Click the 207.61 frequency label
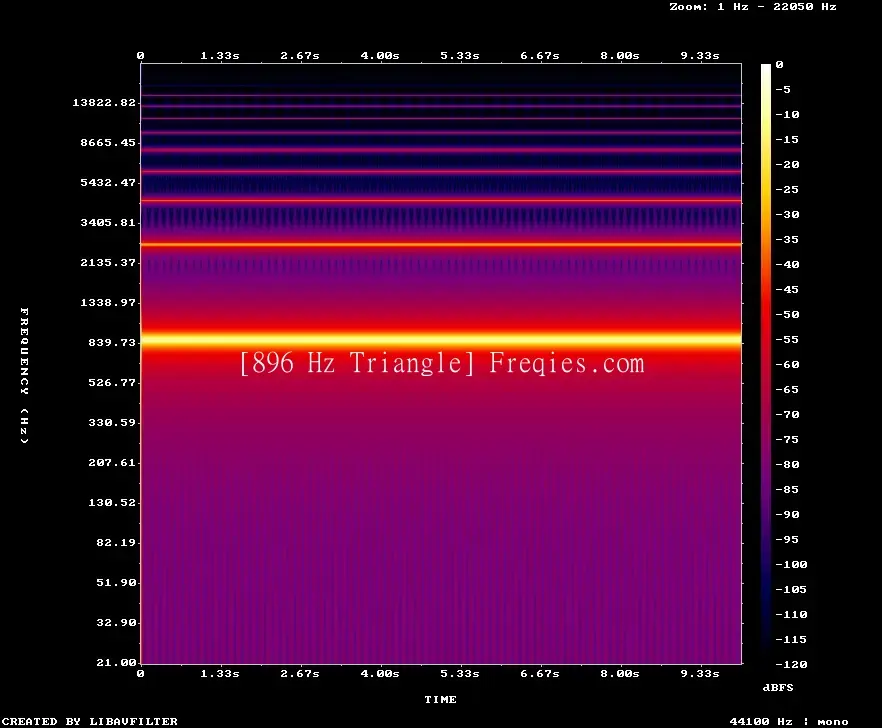The image size is (882, 728). [x=112, y=462]
